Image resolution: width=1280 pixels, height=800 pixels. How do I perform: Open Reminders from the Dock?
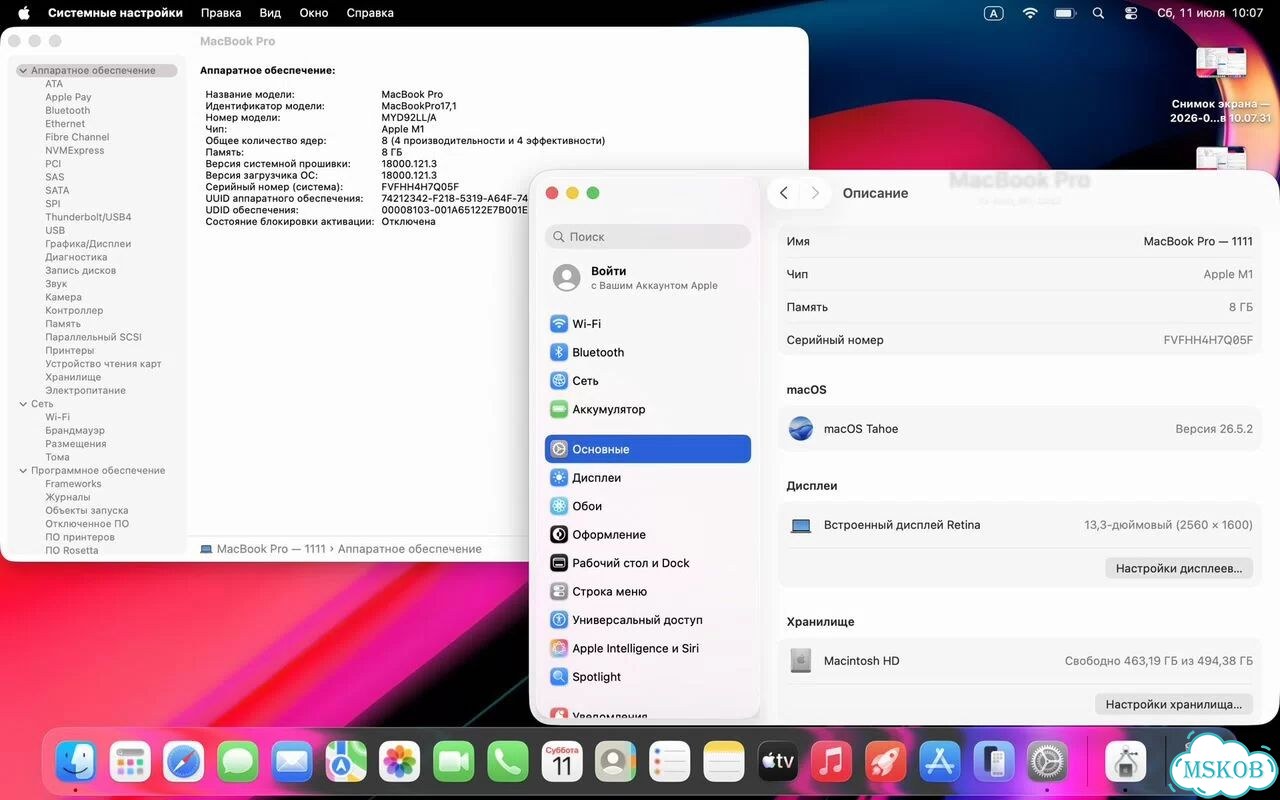click(x=670, y=762)
